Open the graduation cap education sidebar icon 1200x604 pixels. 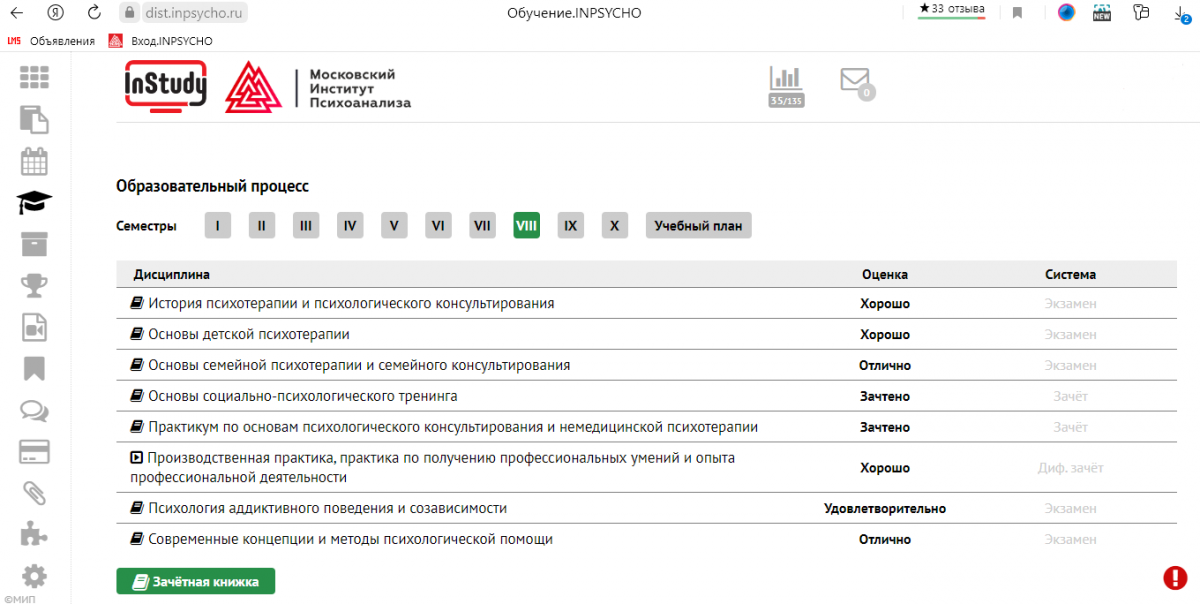pyautogui.click(x=34, y=203)
